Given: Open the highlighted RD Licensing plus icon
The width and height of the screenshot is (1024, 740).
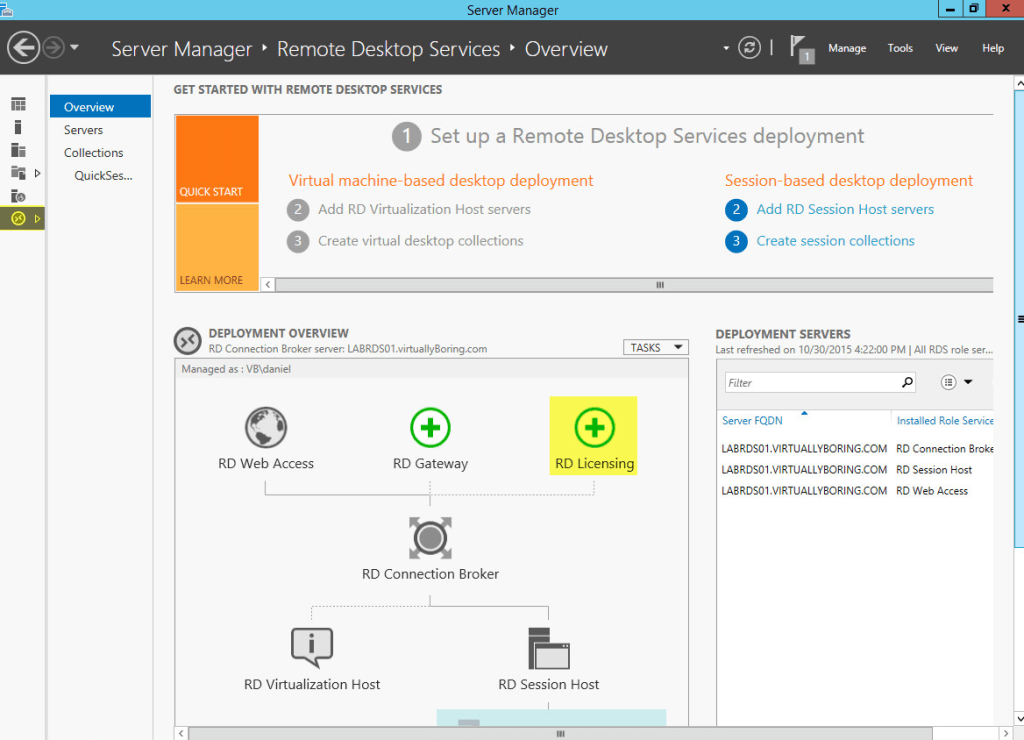Looking at the screenshot, I should coord(593,427).
